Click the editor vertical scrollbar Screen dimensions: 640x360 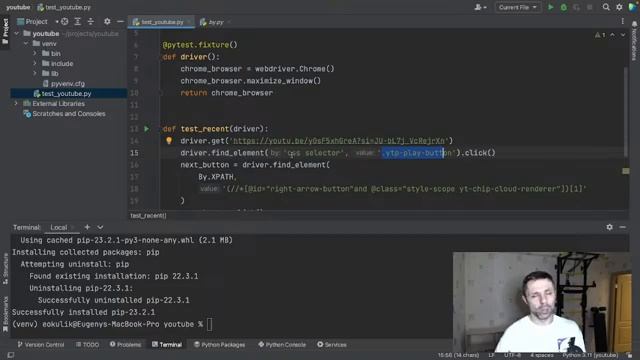click(625, 112)
